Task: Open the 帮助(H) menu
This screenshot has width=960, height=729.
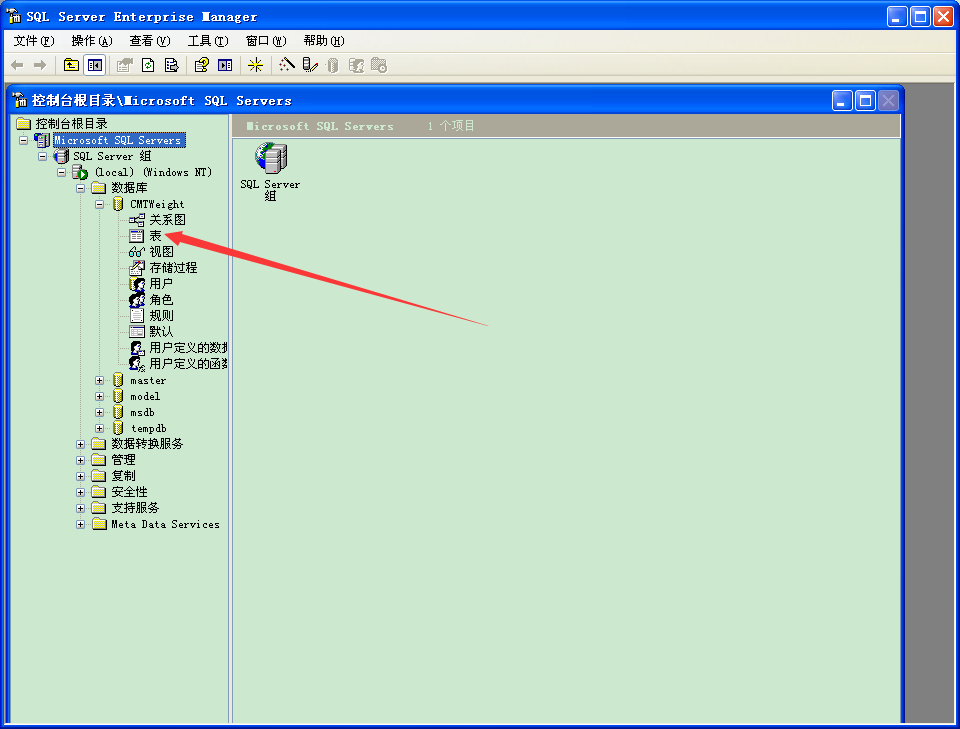Action: click(324, 41)
